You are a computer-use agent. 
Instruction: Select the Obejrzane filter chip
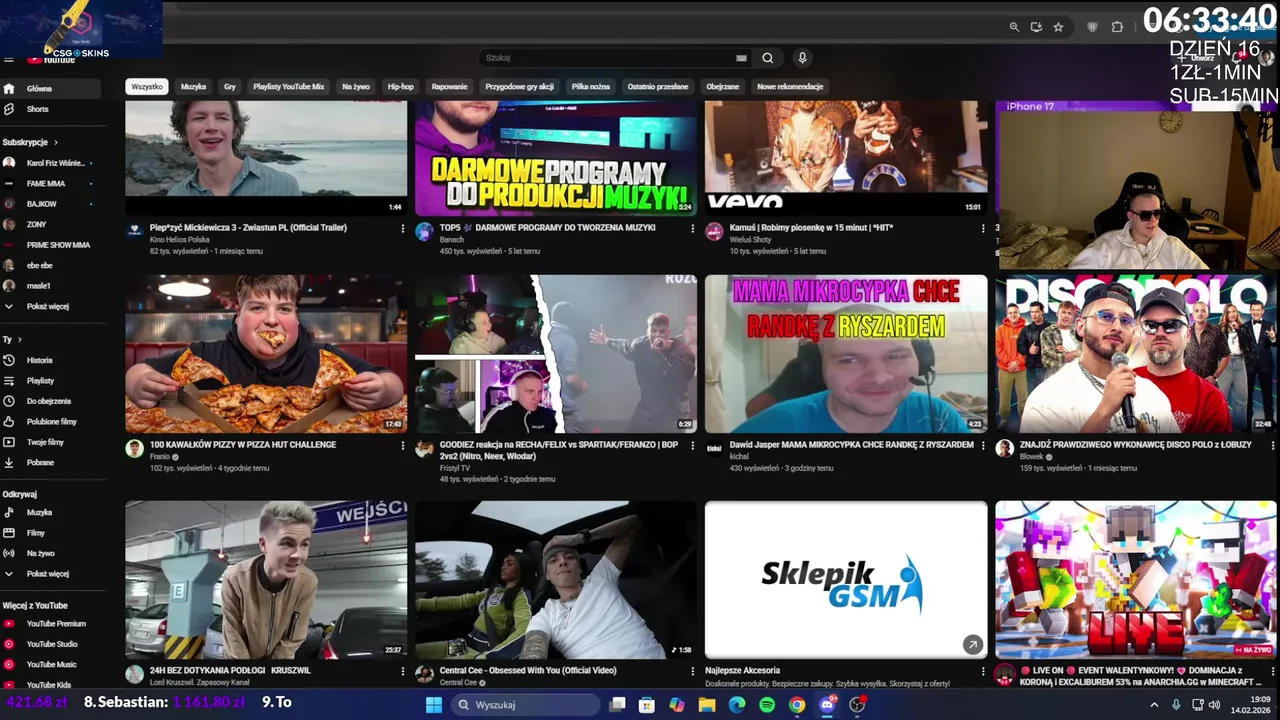coord(723,87)
